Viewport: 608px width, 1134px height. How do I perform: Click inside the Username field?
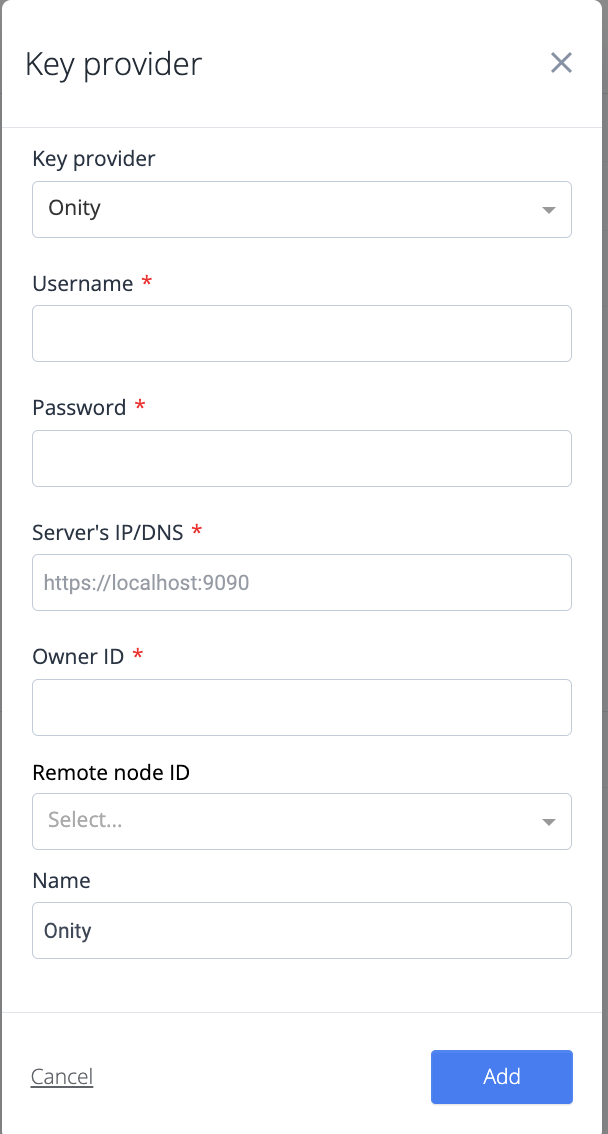click(302, 333)
